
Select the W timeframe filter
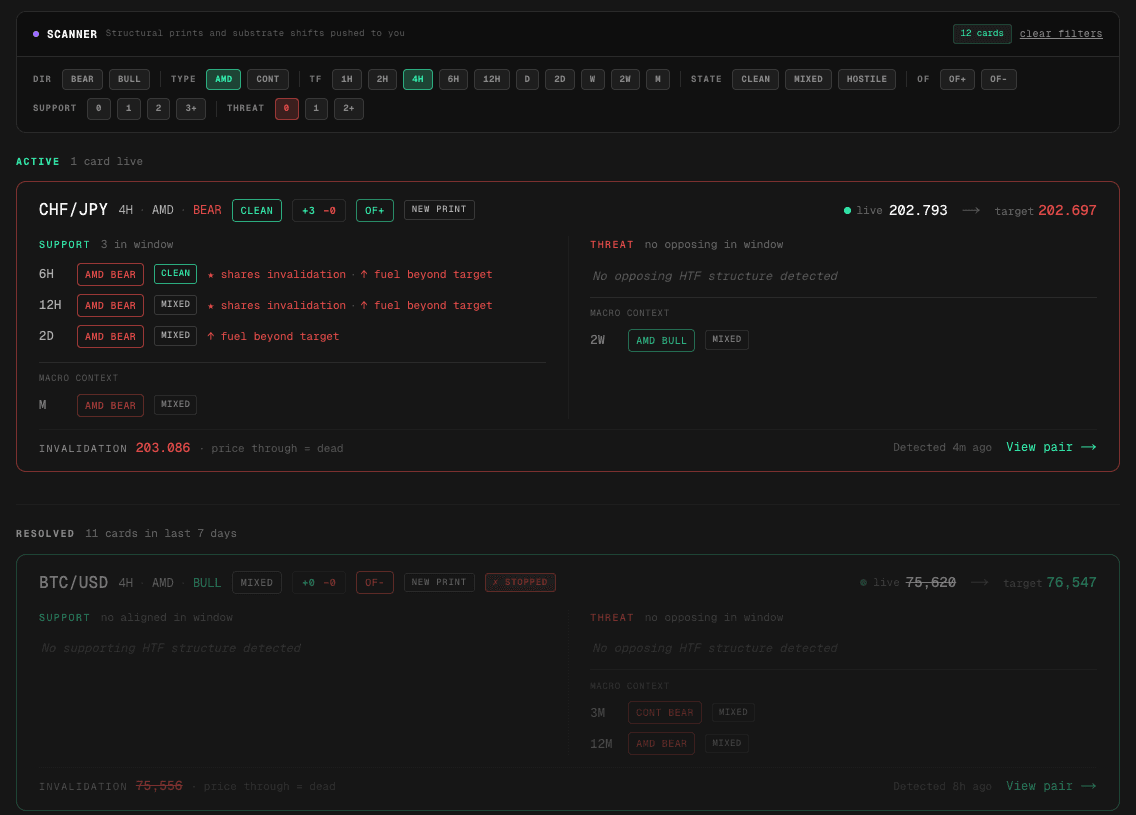[592, 79]
